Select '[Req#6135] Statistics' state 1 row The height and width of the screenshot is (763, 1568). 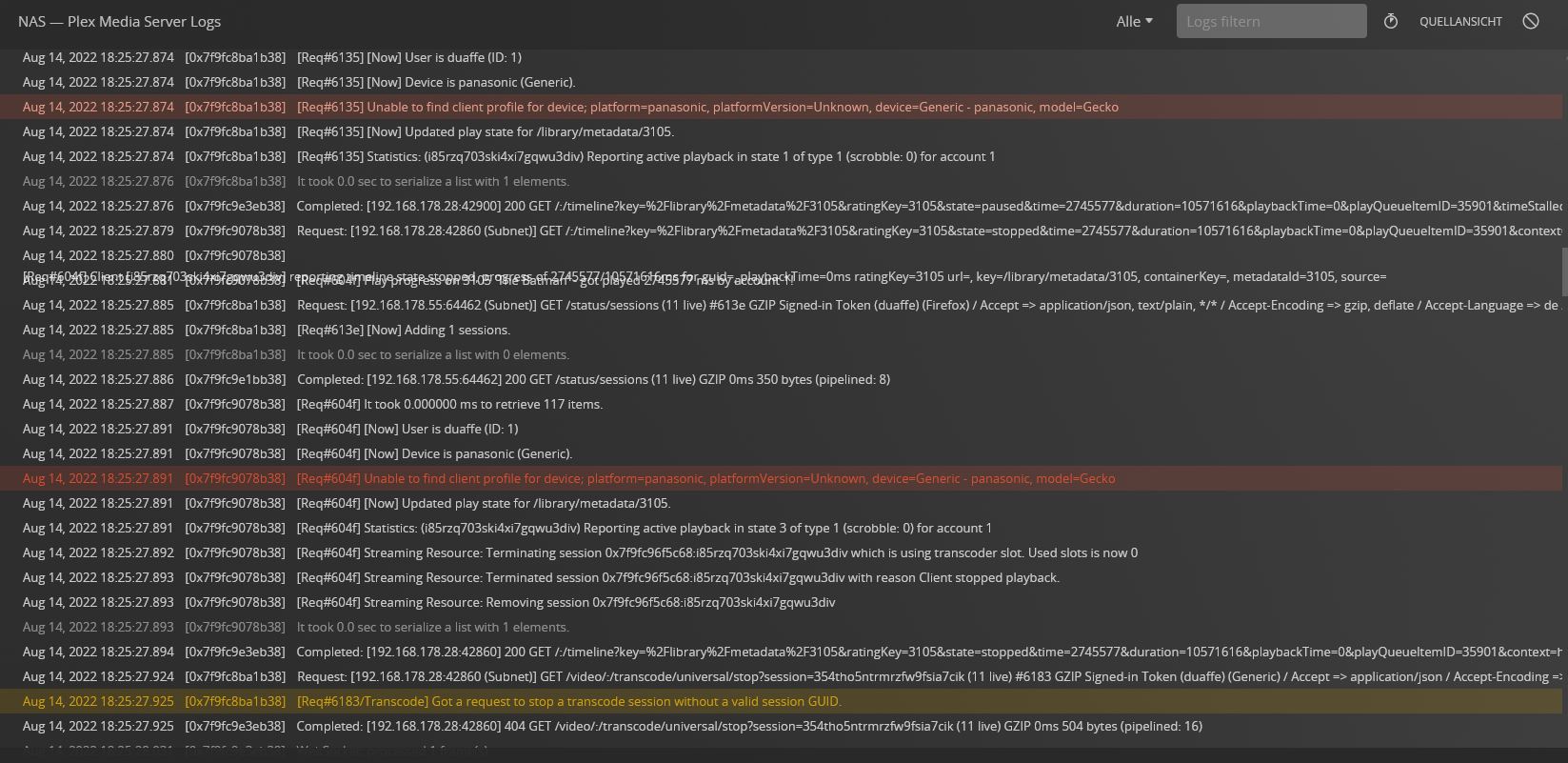click(x=781, y=156)
